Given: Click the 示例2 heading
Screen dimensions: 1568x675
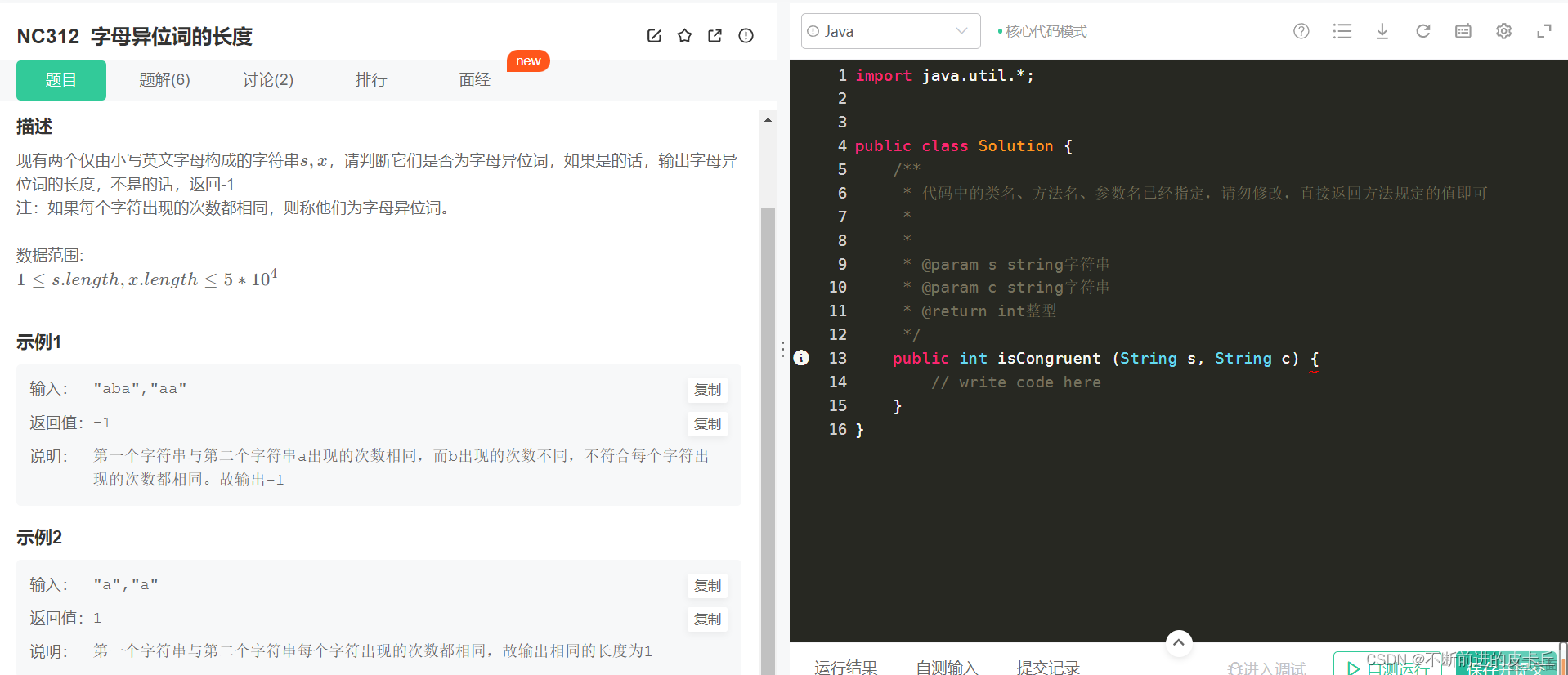Looking at the screenshot, I should pyautogui.click(x=39, y=538).
